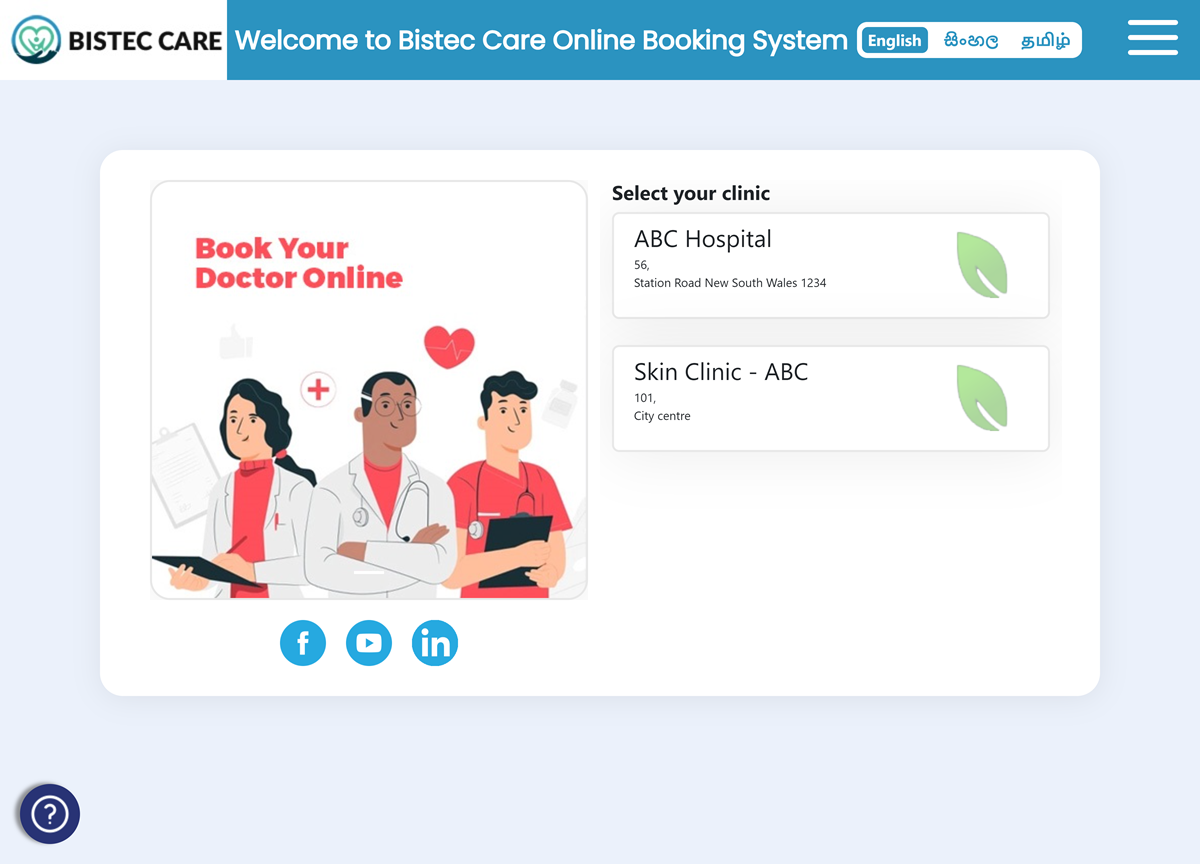Switch language to Tamil
This screenshot has width=1200, height=864.
(1045, 41)
